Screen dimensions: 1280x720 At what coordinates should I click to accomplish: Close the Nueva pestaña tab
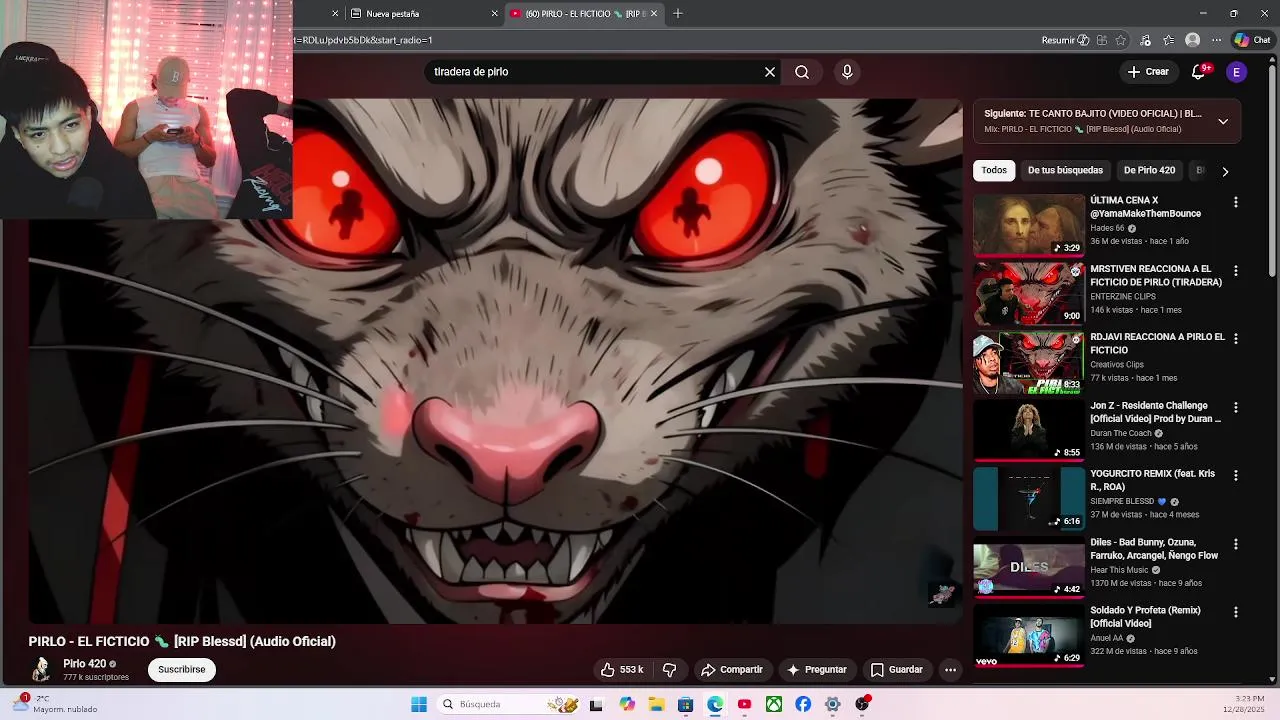[494, 14]
